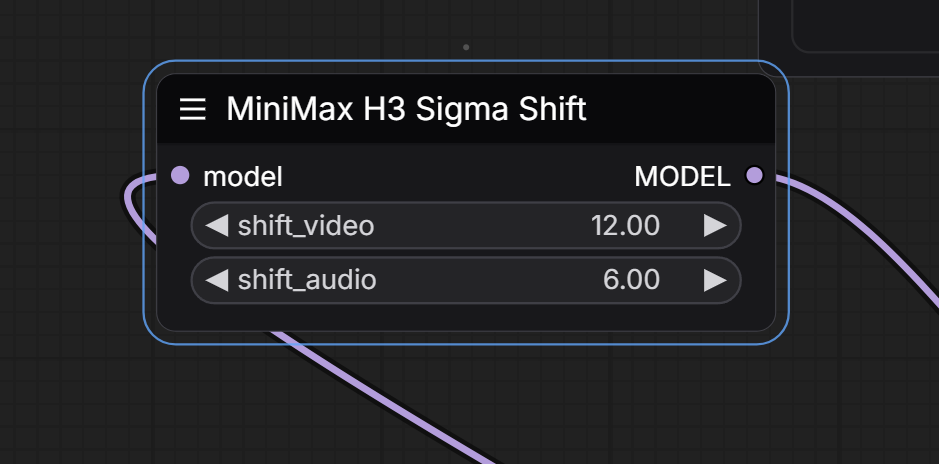This screenshot has height=464, width=939.
Task: Increase shift_video with right arrow
Action: [715, 226]
